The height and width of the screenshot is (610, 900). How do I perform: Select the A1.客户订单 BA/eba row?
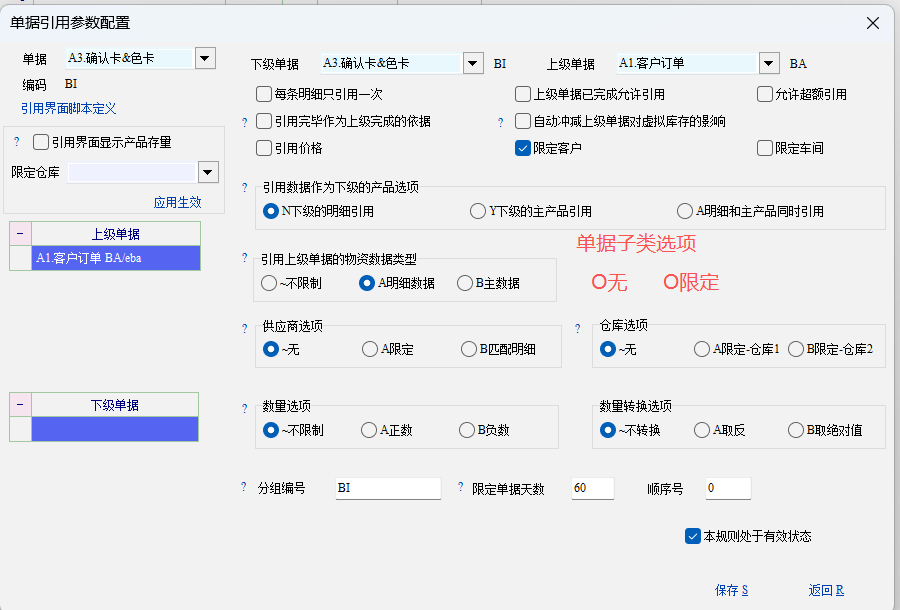click(115, 258)
